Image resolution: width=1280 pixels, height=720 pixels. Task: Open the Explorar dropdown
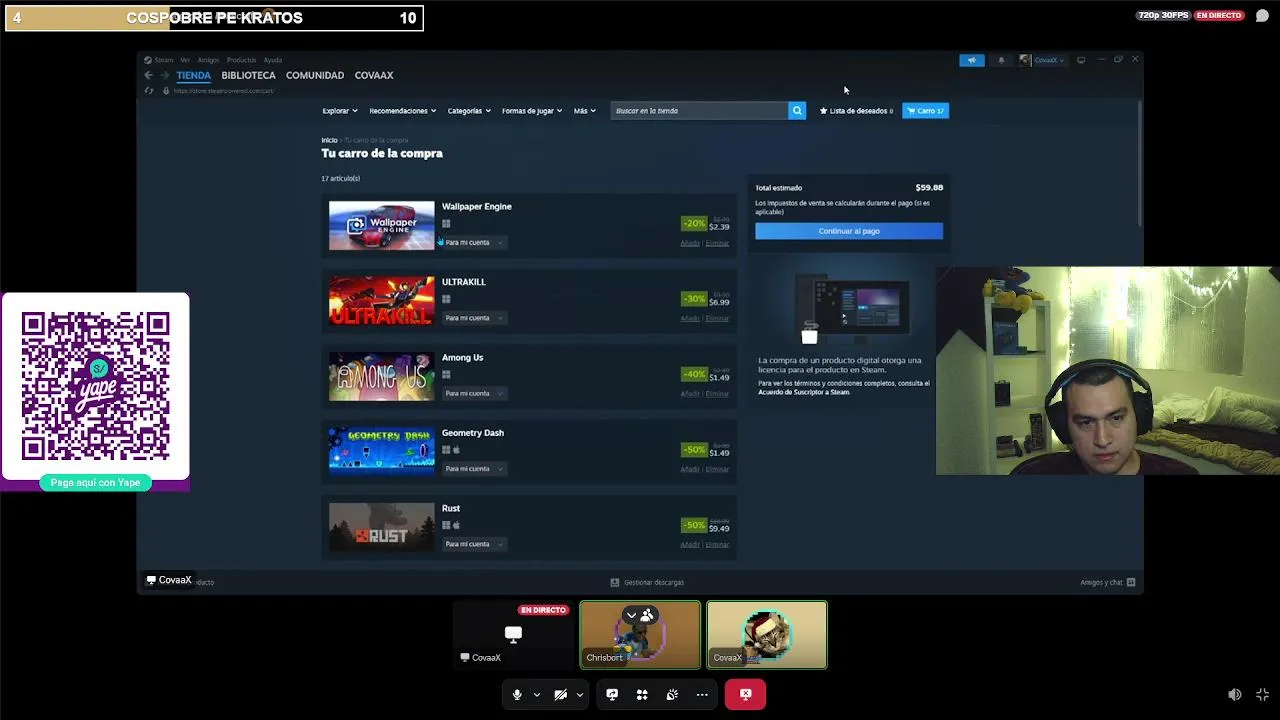tap(340, 111)
